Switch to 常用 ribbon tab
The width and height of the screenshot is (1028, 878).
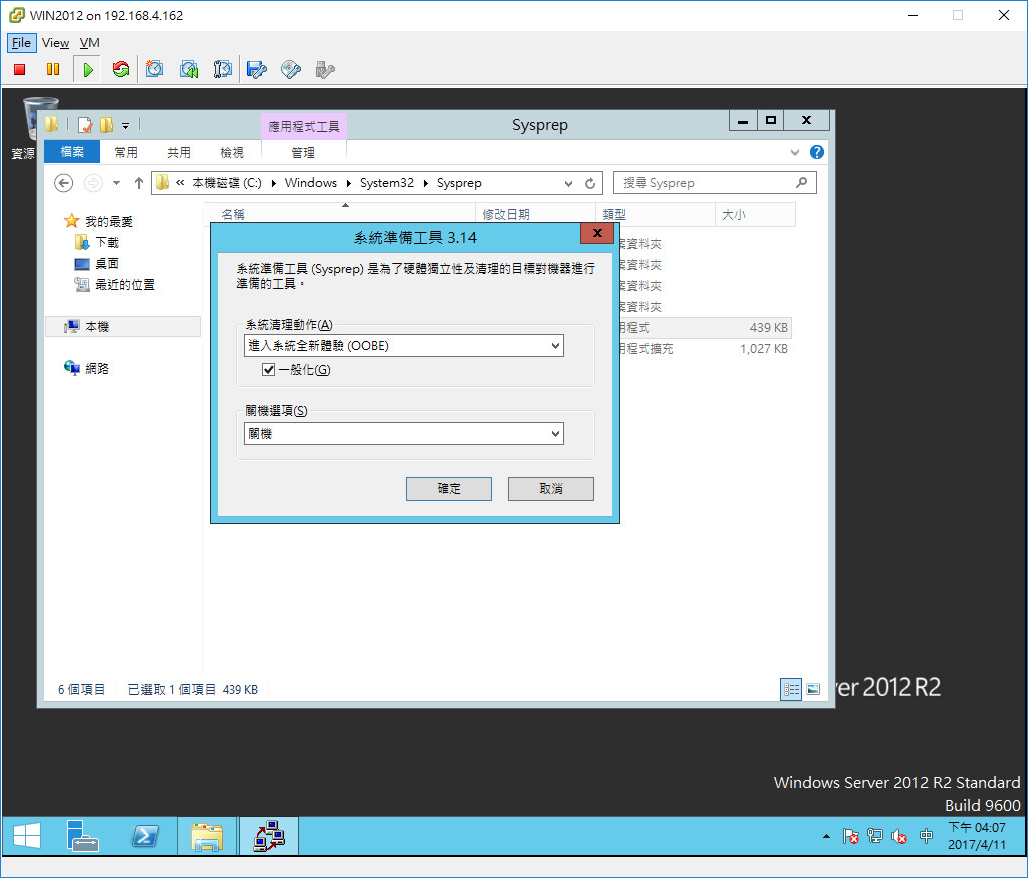click(x=126, y=152)
